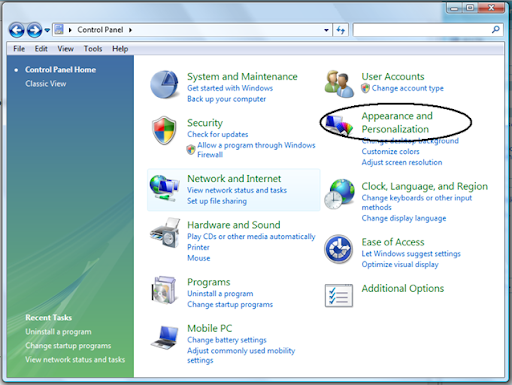Click Uninstall a program under Programs
The image size is (512, 385).
220,294
